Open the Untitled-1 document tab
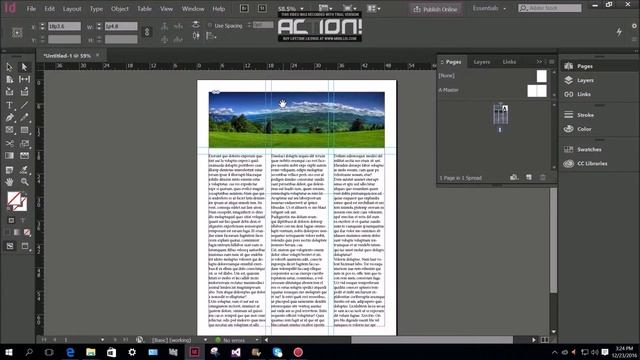Viewport: 640px width, 360px height. (x=67, y=56)
